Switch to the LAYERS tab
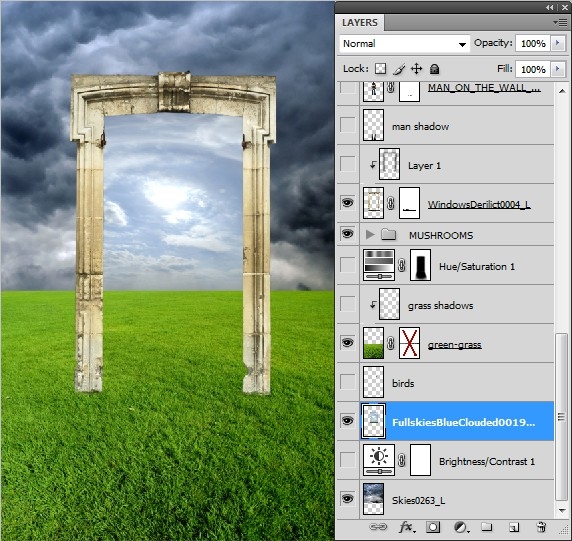 (360, 23)
